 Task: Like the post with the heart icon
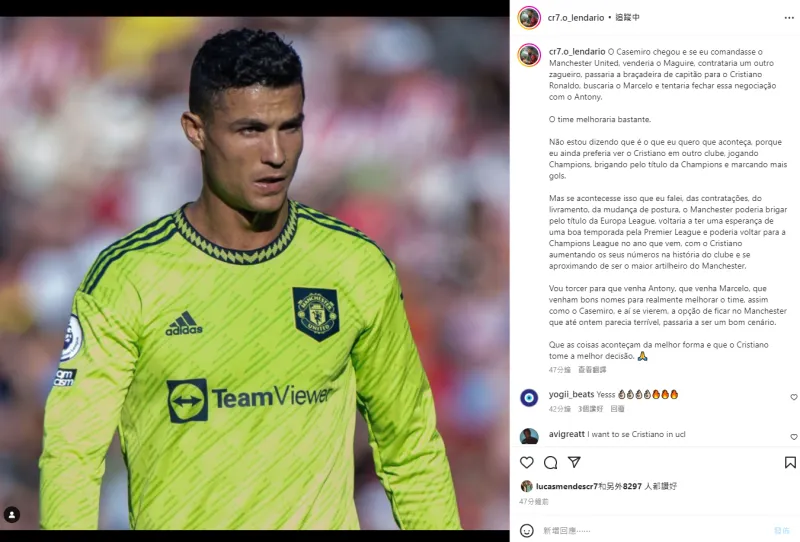527,462
